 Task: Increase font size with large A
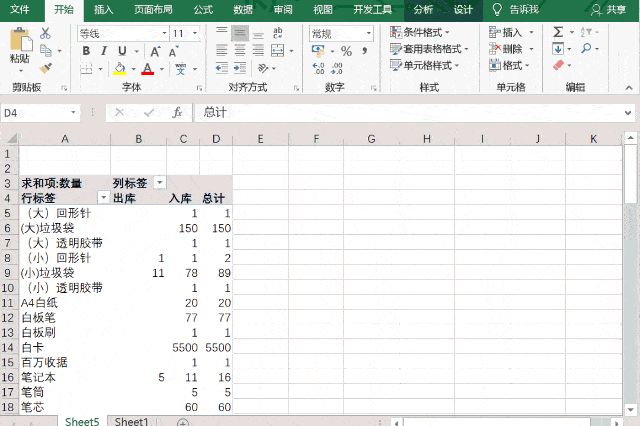[x=155, y=51]
